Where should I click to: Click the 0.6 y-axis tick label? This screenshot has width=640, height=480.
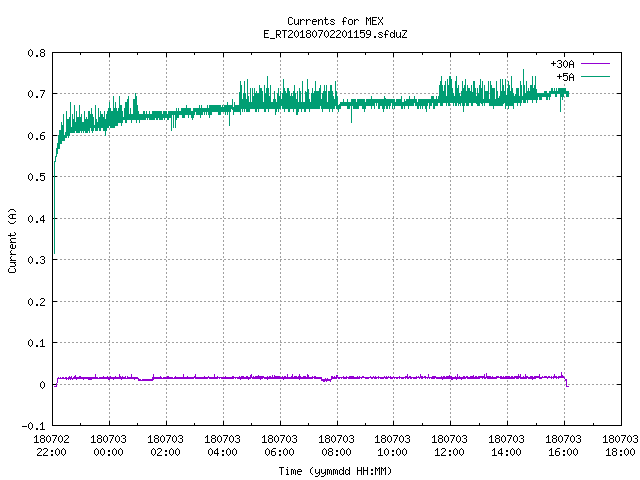(x=36, y=136)
